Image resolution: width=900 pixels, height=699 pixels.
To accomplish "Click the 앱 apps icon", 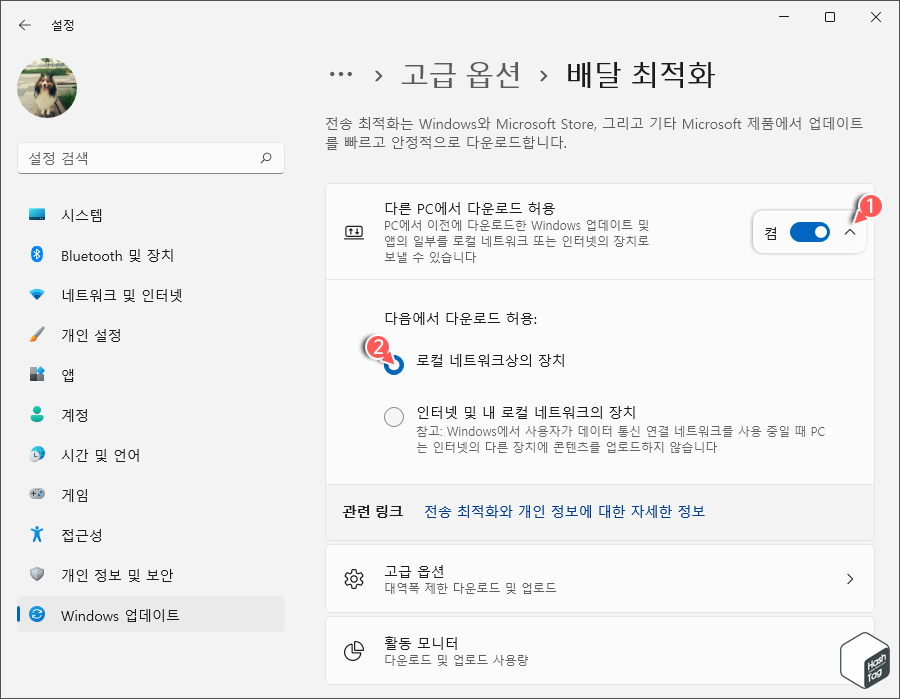I will tap(37, 374).
